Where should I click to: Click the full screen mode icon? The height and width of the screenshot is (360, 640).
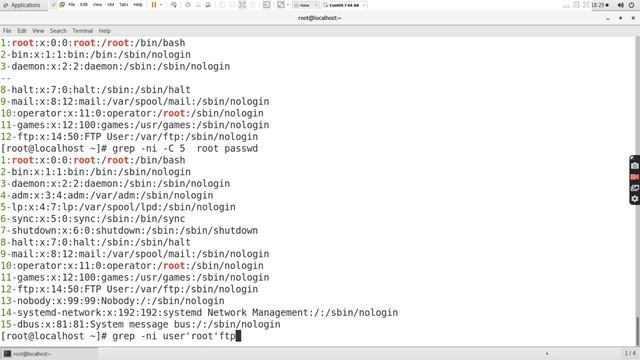(242, 5)
